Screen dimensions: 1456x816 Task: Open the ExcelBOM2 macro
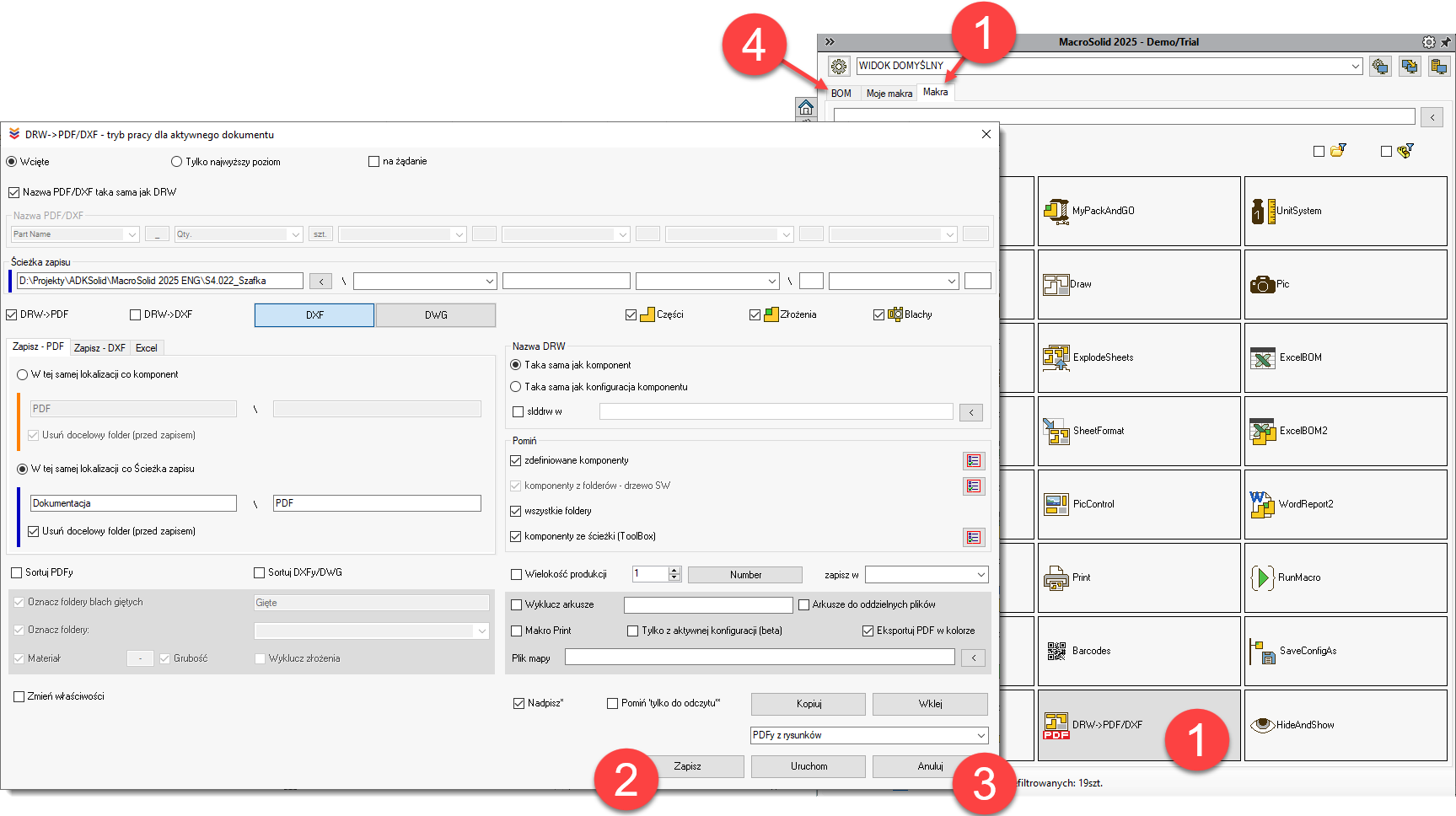(x=1346, y=431)
